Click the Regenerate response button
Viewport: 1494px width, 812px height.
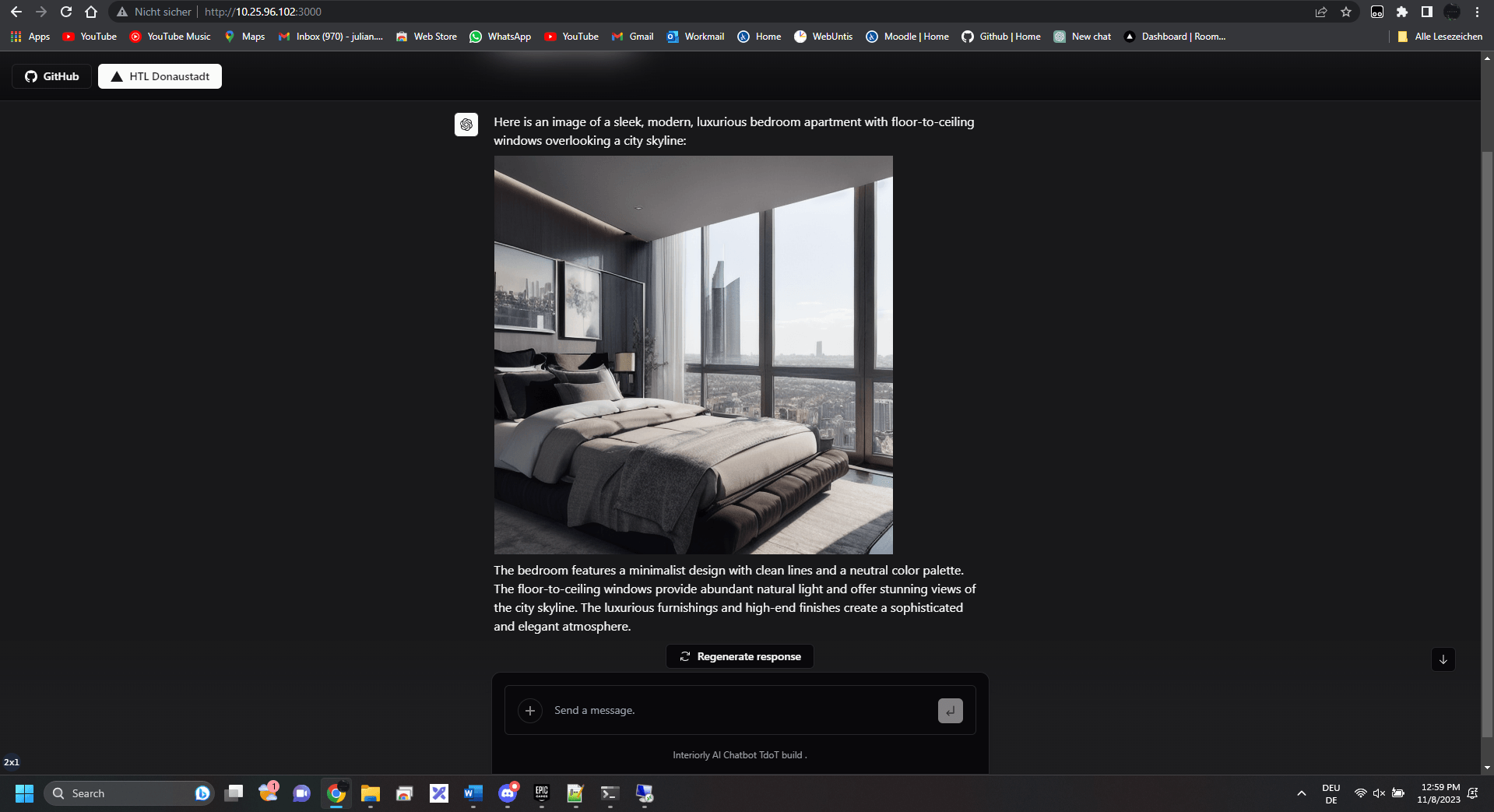pyautogui.click(x=739, y=656)
